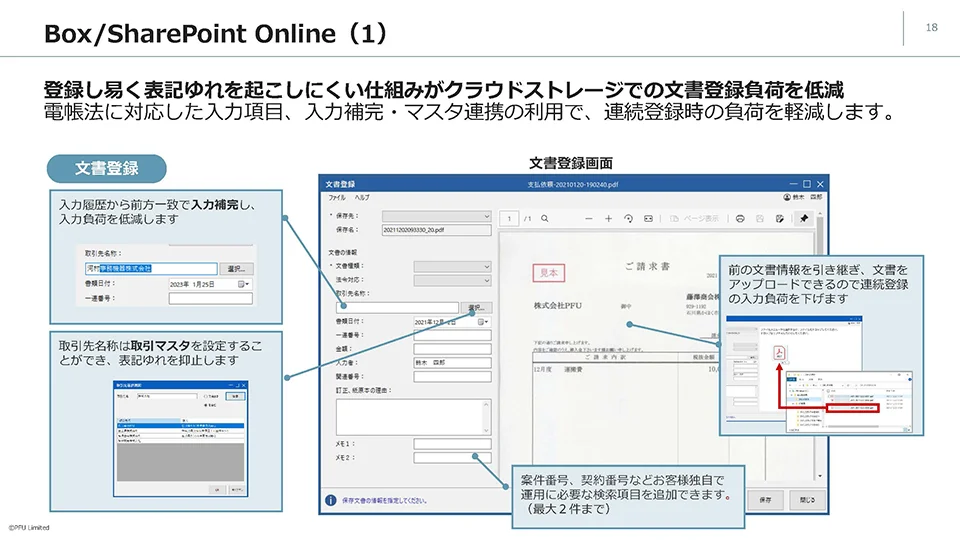Click the 関連番号 field
This screenshot has height=540, width=960.
(452, 377)
